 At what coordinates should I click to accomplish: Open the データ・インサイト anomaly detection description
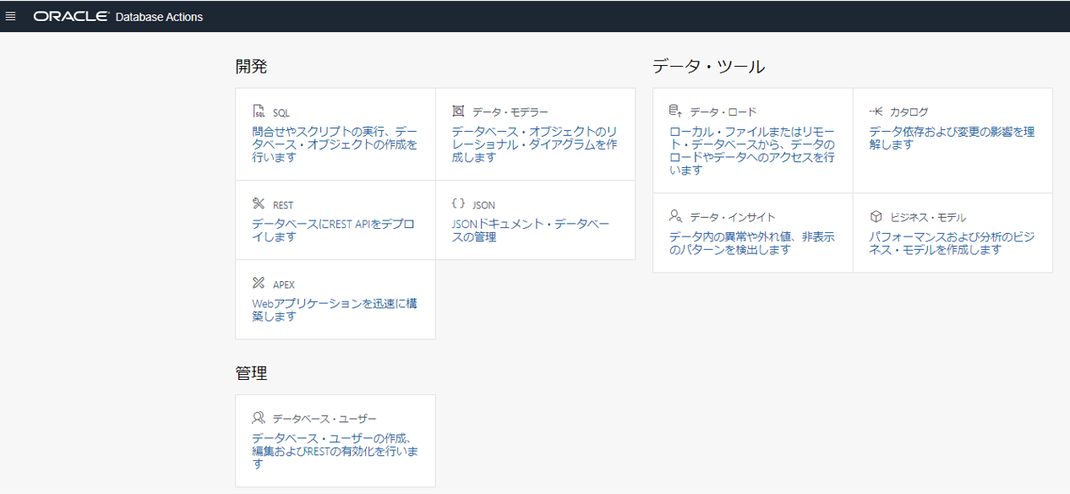752,243
